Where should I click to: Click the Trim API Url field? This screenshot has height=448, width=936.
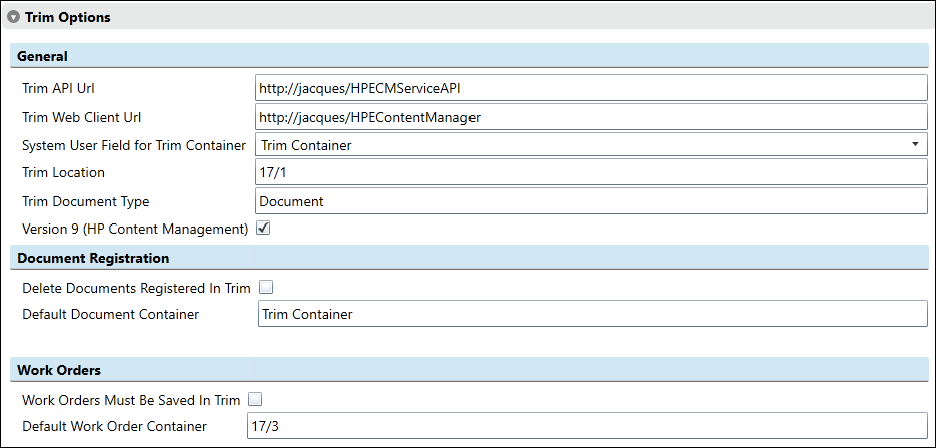pos(591,88)
